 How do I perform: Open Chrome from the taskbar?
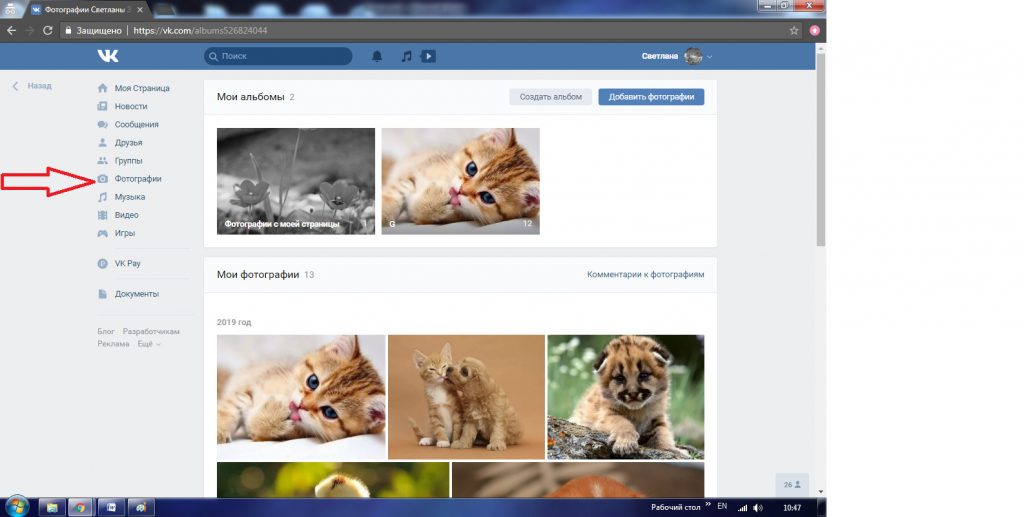(80, 507)
